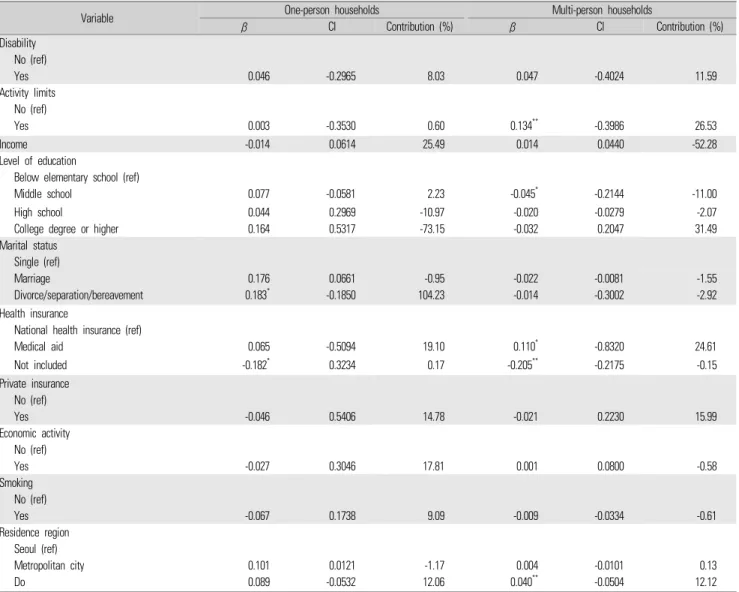Click 'College degree or higher' label
This screenshot has width=739, height=592.
point(66,229)
